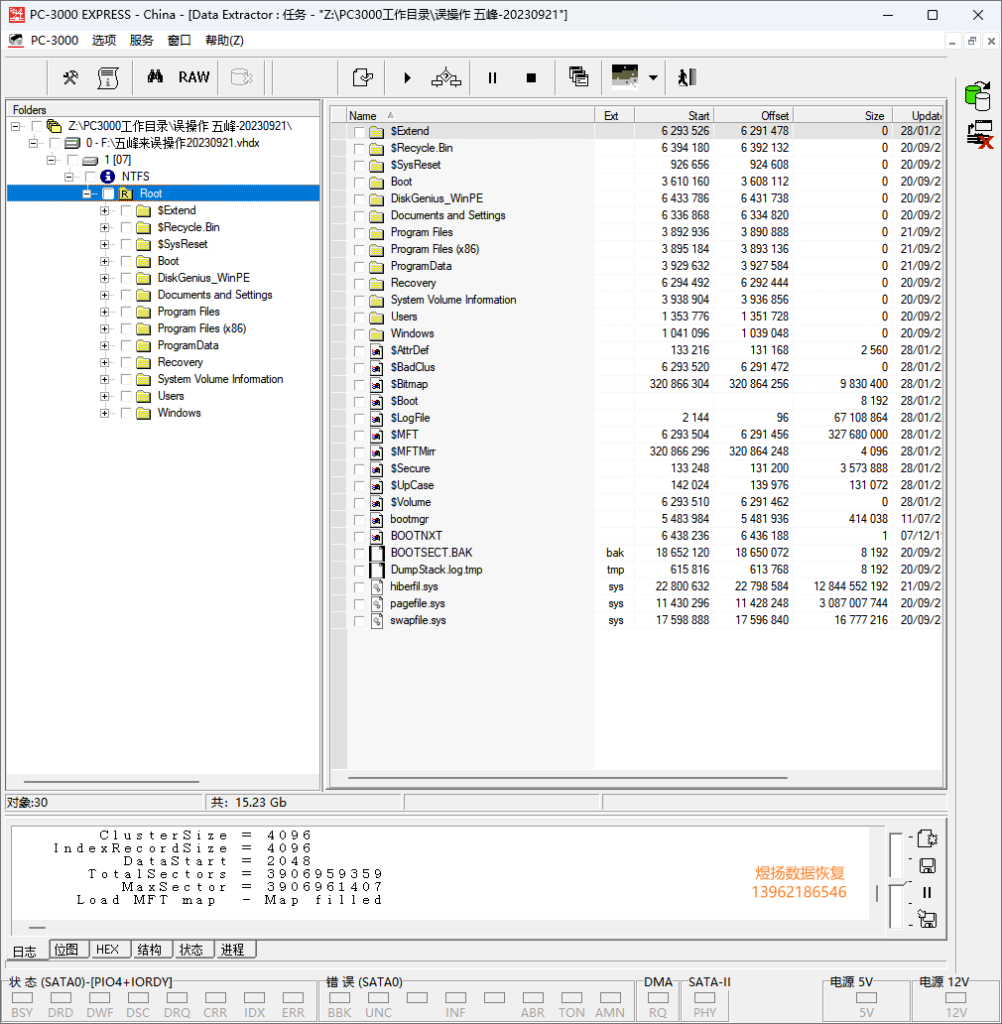The width and height of the screenshot is (1002, 1024).
Task: Open the 服务 menu
Action: click(x=141, y=40)
